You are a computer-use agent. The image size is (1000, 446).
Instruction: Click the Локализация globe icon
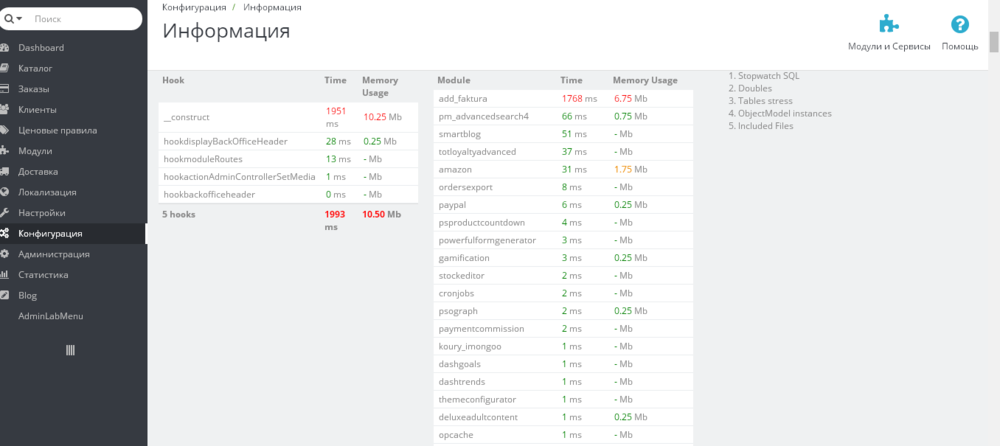(x=4, y=192)
